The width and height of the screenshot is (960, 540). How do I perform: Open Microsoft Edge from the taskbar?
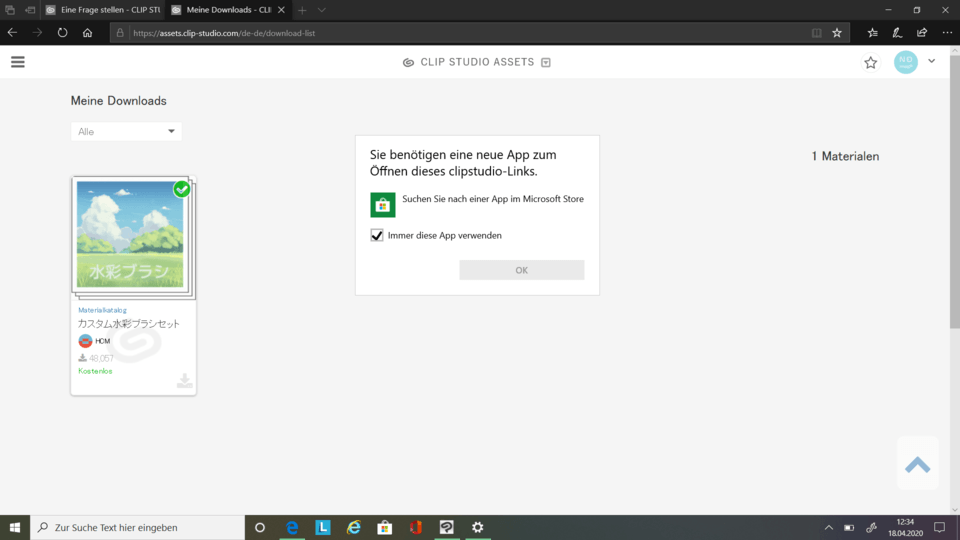click(x=292, y=527)
